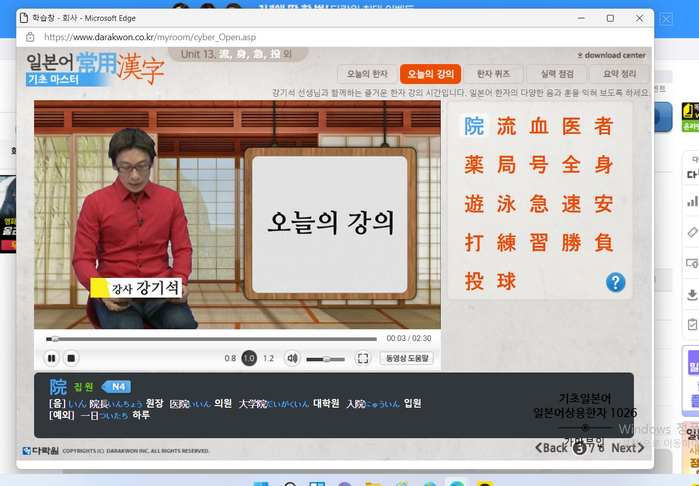The width and height of the screenshot is (699, 486).
Task: Select the kanji 安
Action: click(603, 204)
